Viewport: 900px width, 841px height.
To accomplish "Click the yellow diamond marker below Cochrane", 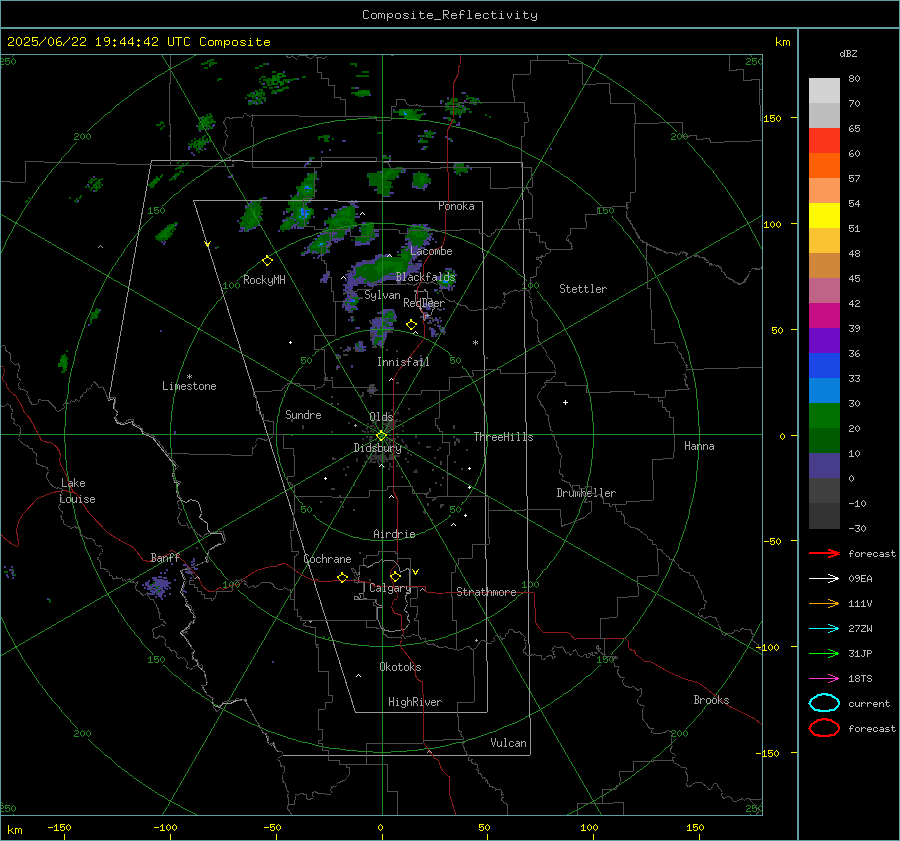I will (x=342, y=577).
